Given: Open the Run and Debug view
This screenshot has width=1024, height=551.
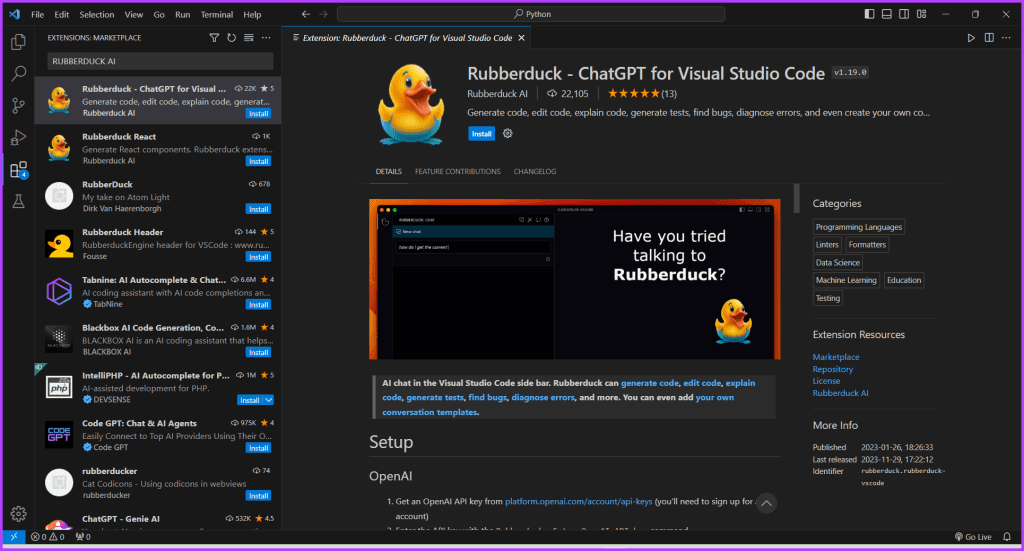Looking at the screenshot, I should pos(18,137).
